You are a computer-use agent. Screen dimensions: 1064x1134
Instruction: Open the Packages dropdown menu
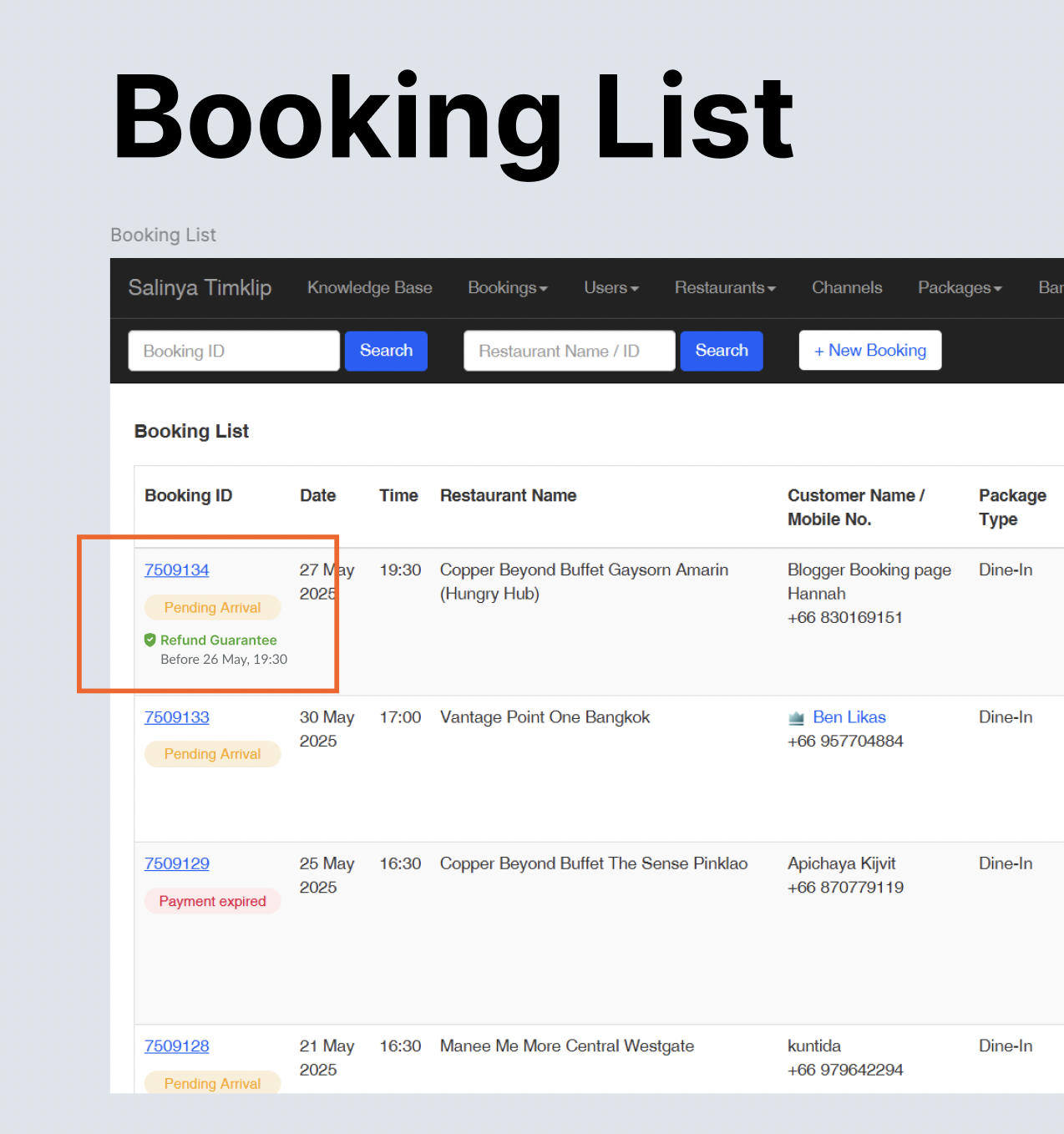click(959, 288)
